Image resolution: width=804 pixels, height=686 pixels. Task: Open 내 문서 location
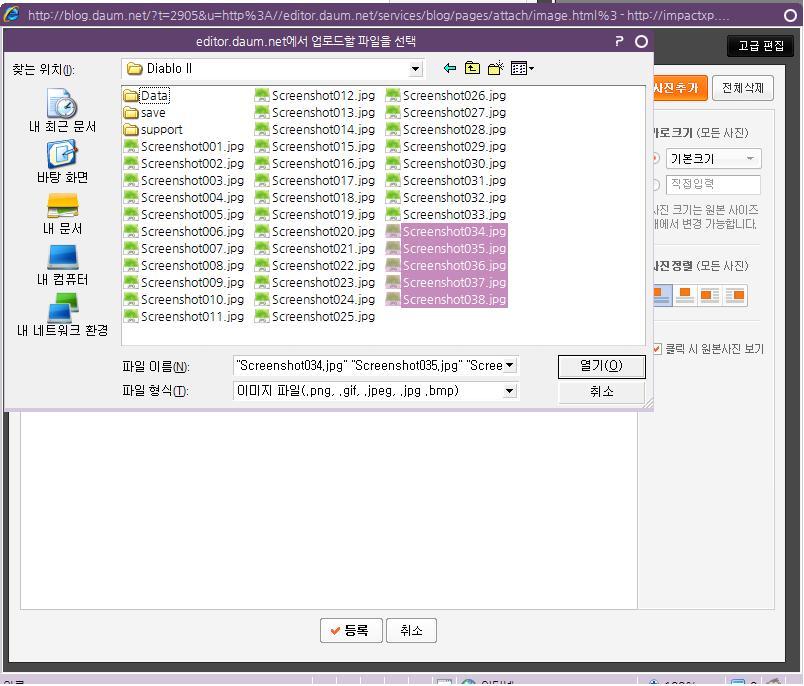(x=63, y=213)
